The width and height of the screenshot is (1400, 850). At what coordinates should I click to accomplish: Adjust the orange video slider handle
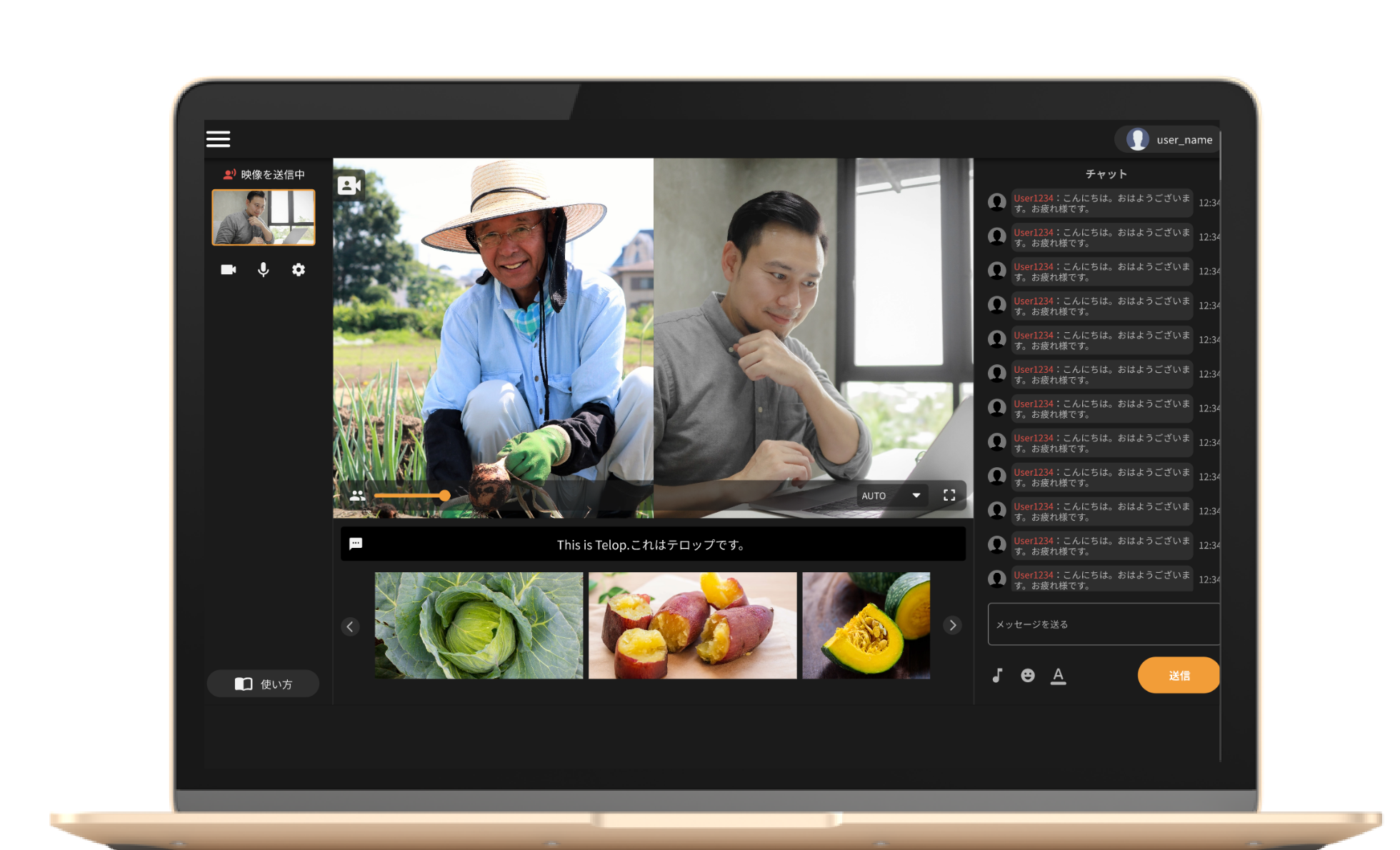445,495
